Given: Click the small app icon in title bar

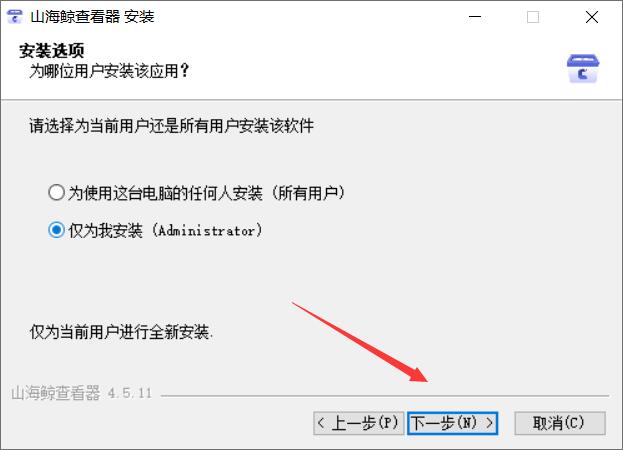Looking at the screenshot, I should pos(15,17).
